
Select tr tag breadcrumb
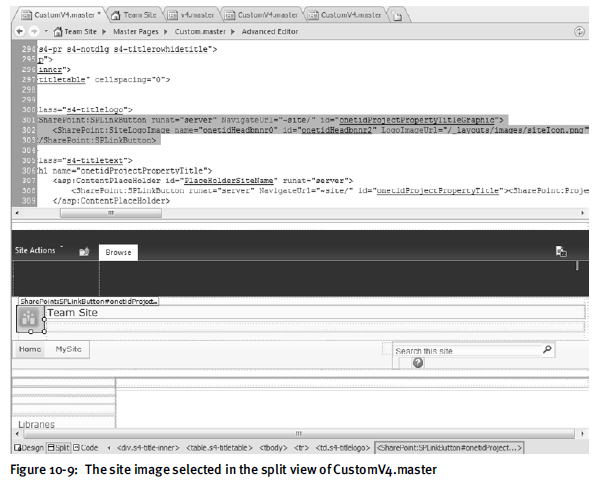[302, 448]
